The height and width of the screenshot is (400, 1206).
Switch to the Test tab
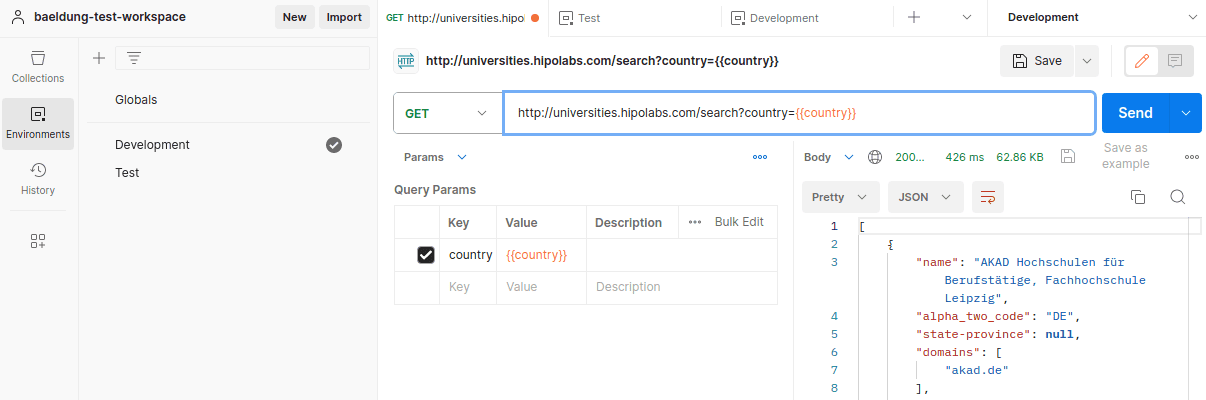click(x=589, y=18)
